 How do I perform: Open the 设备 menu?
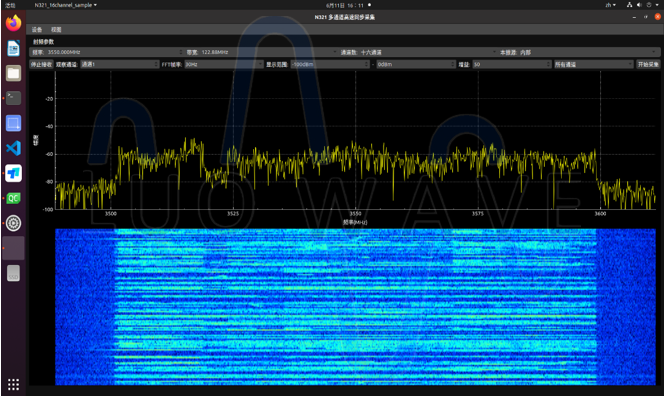coord(37,30)
